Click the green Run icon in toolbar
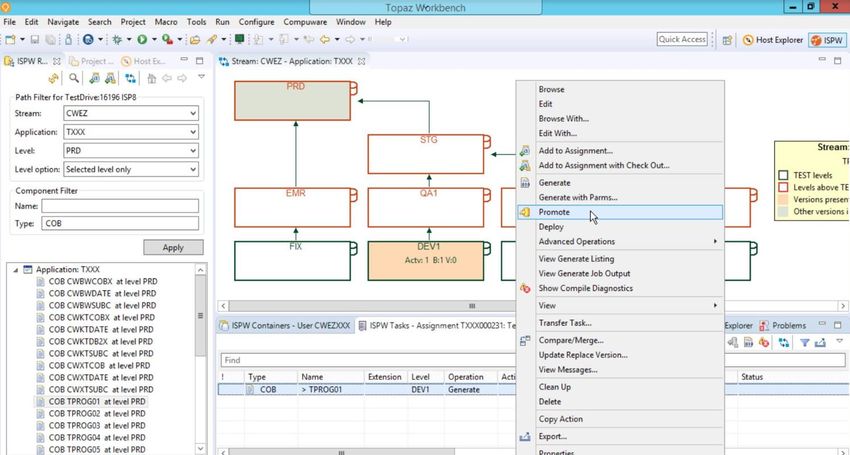The height and width of the screenshot is (455, 850). coord(142,40)
